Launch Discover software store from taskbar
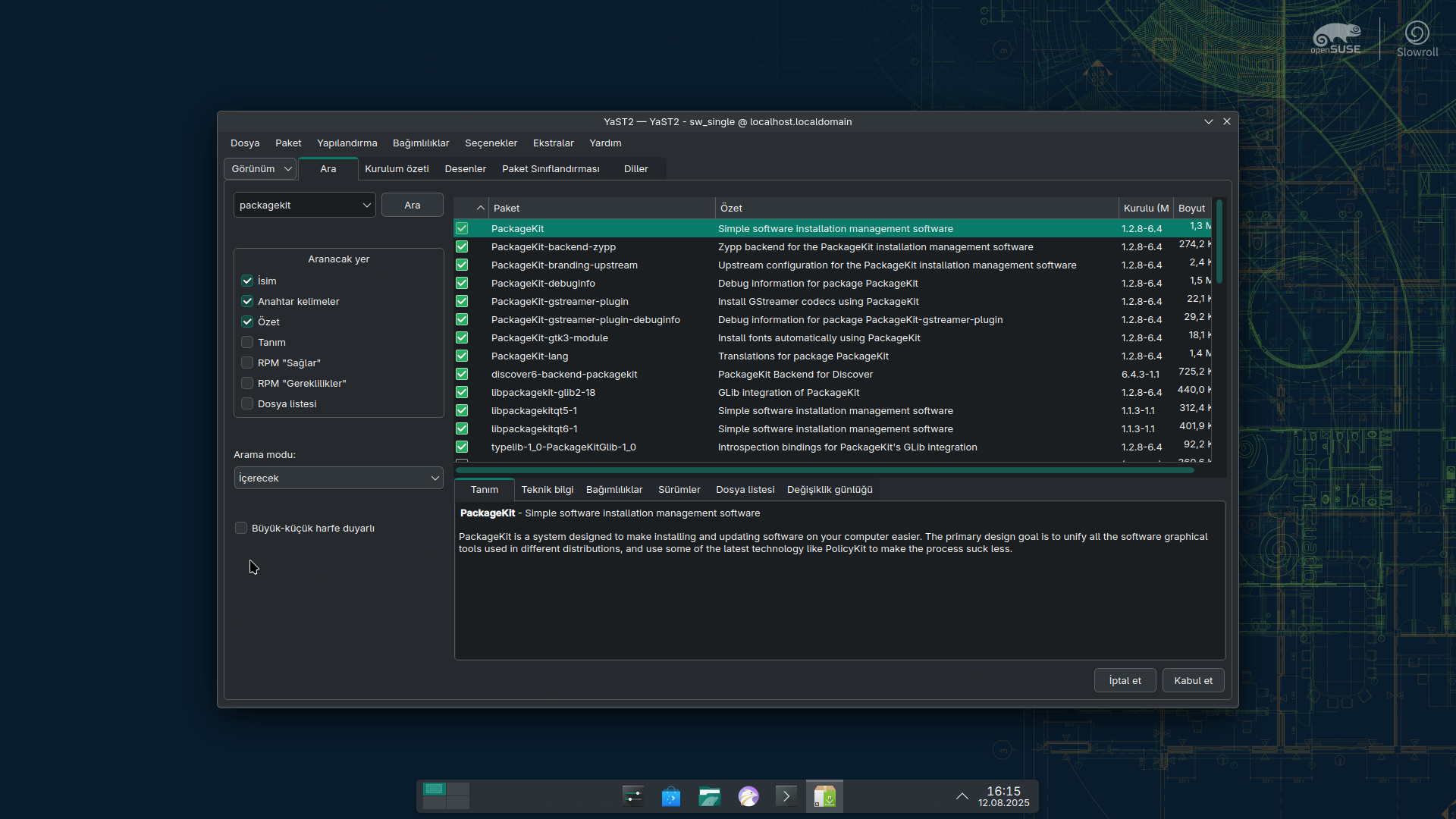The height and width of the screenshot is (819, 1456). (671, 796)
